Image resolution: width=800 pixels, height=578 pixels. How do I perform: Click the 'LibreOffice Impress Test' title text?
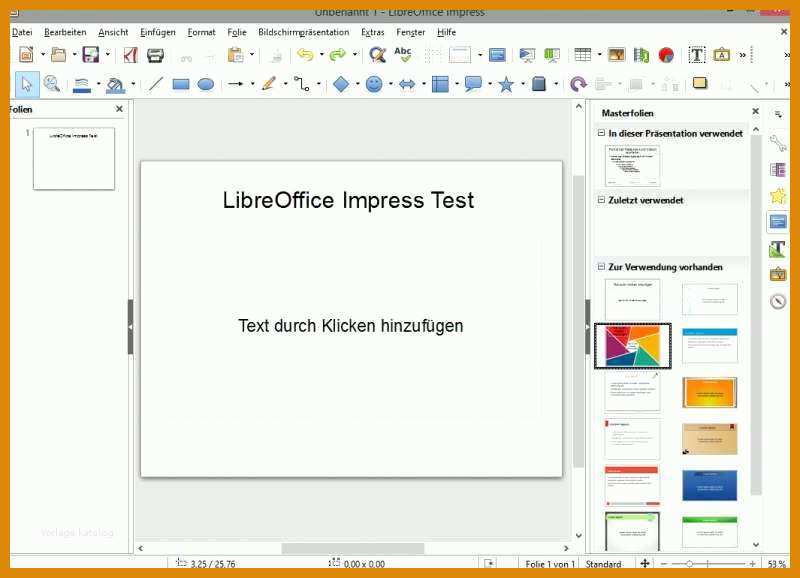[x=348, y=200]
